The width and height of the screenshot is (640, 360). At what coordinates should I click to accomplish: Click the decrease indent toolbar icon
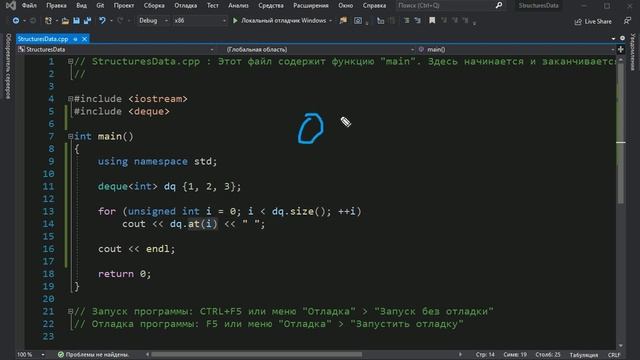(x=407, y=20)
